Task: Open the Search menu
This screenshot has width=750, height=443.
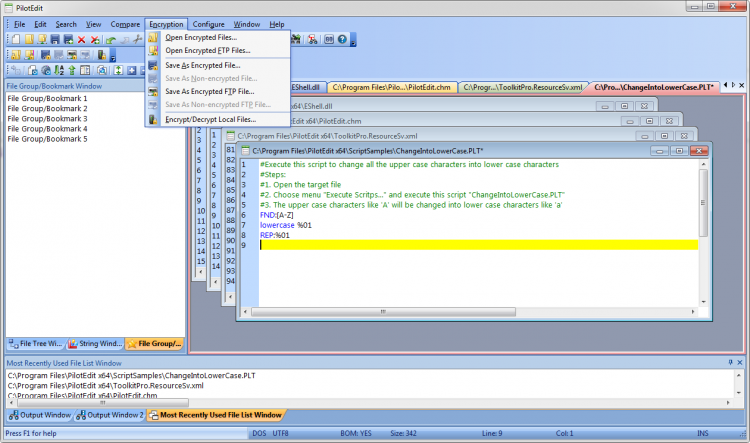Action: click(66, 24)
